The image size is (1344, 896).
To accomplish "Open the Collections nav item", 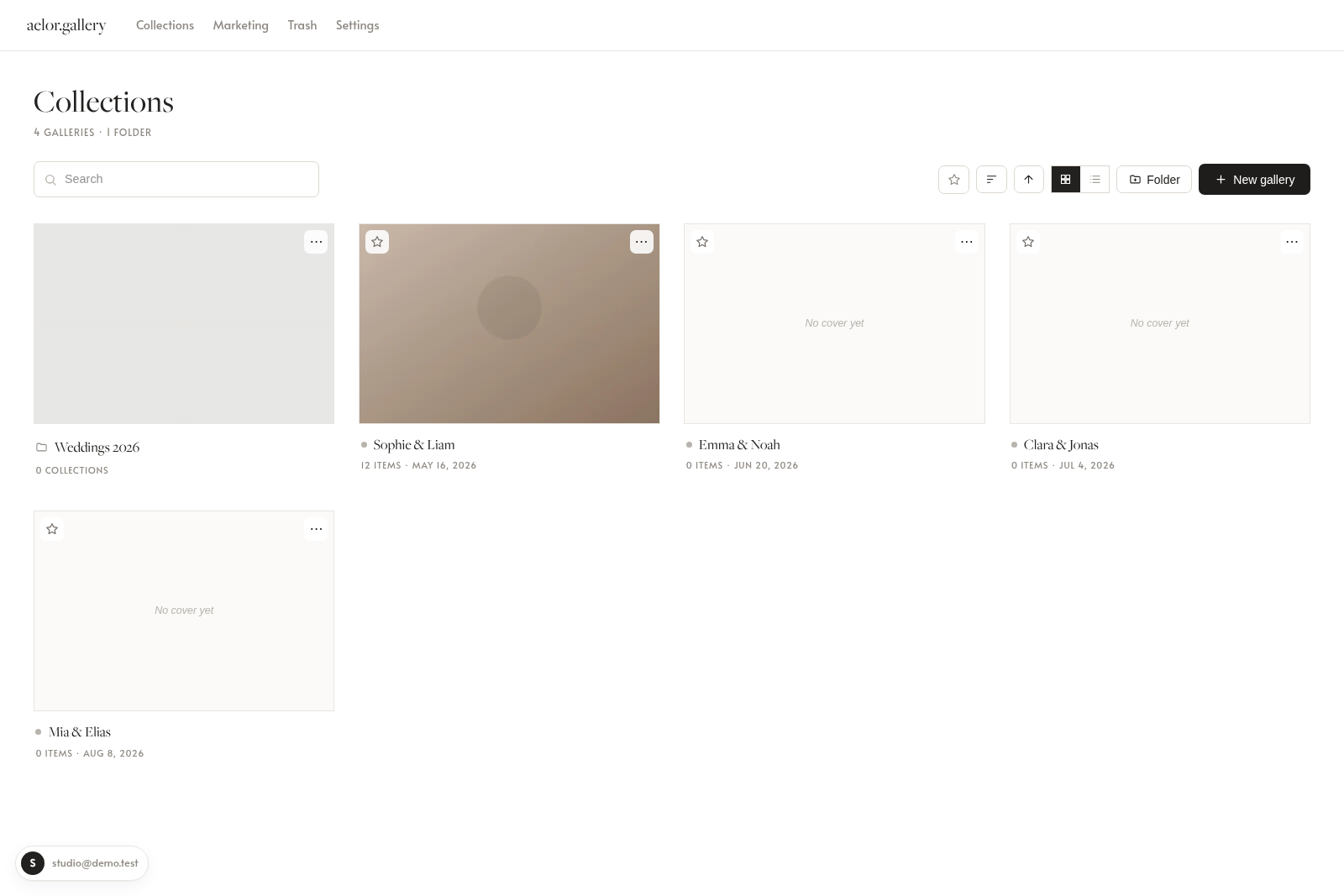I will (165, 25).
